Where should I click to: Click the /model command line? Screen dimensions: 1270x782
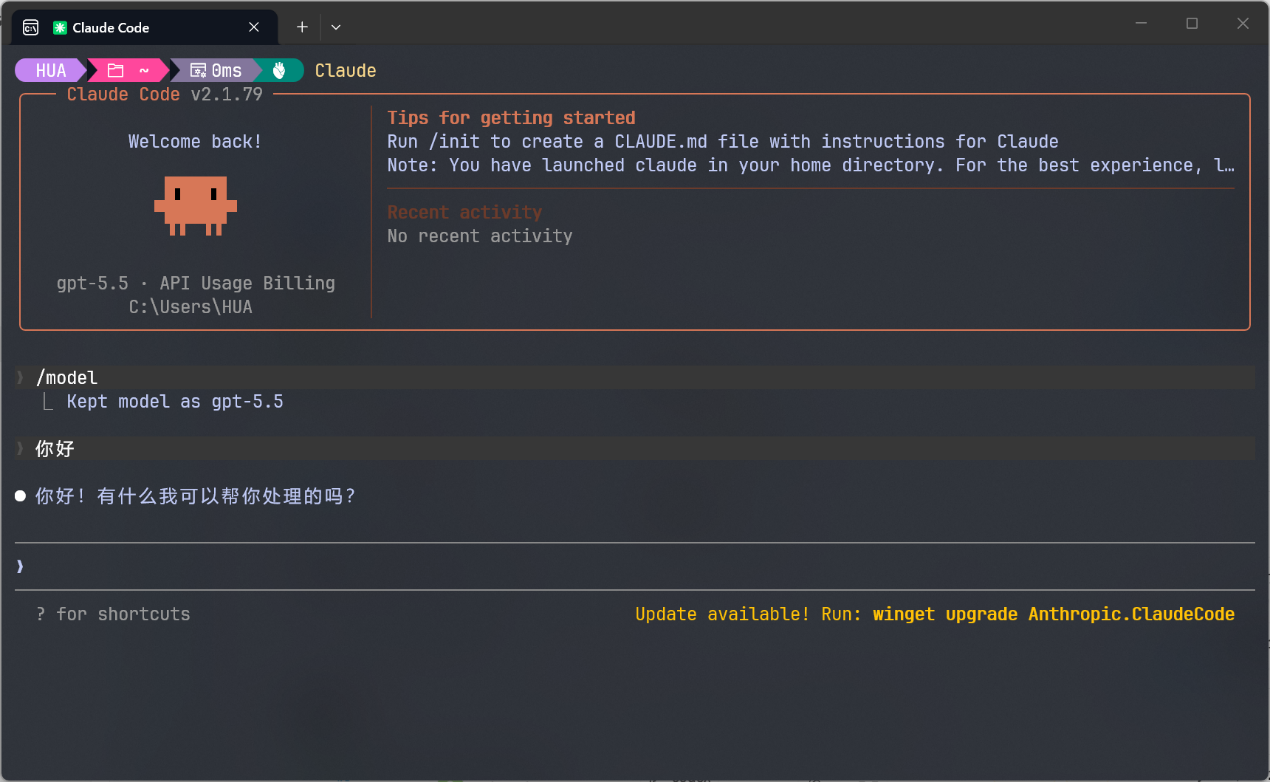click(635, 377)
